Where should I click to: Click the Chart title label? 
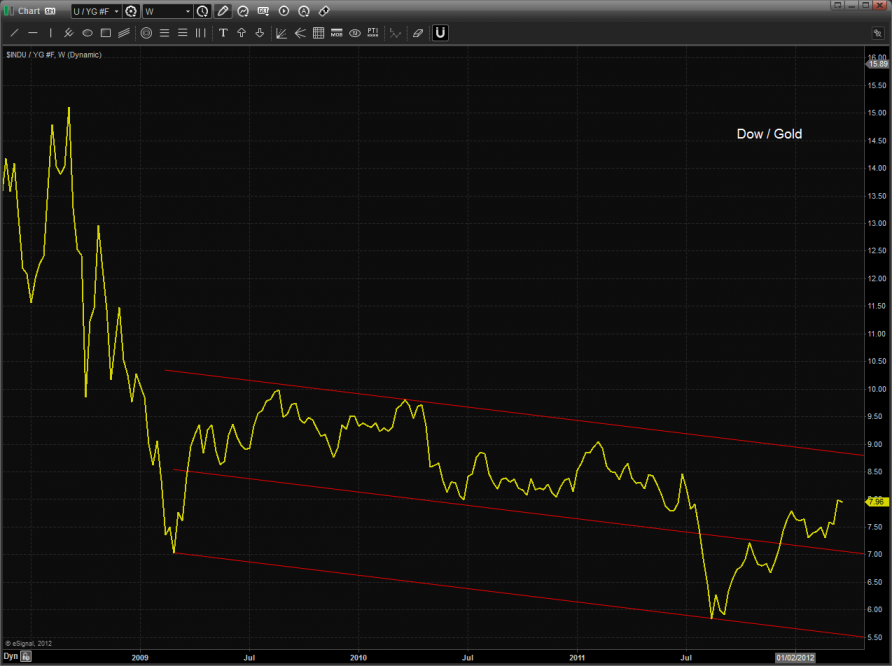pyautogui.click(x=29, y=11)
